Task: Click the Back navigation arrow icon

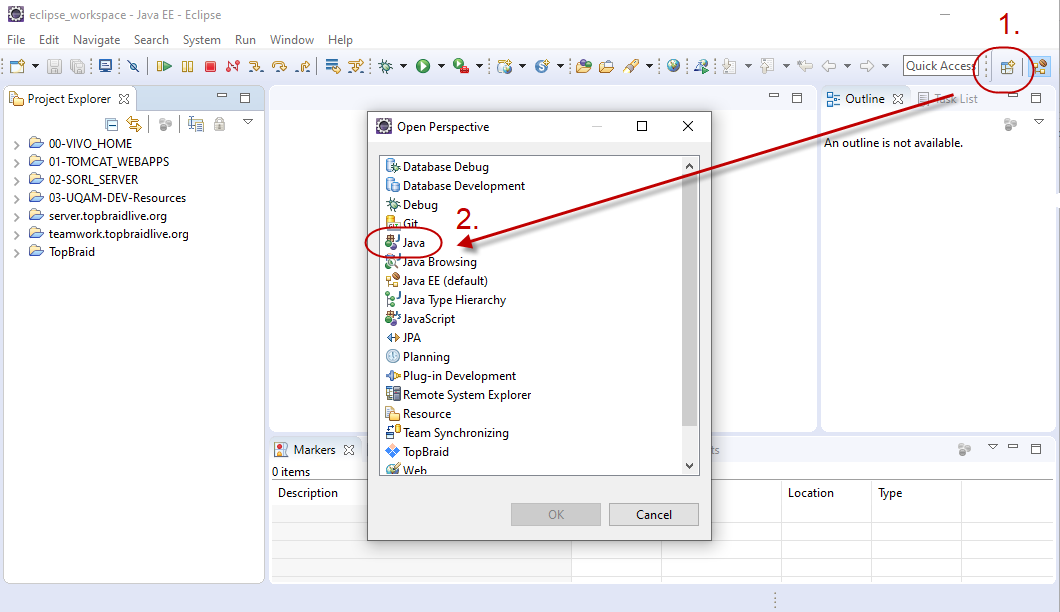Action: pos(829,66)
